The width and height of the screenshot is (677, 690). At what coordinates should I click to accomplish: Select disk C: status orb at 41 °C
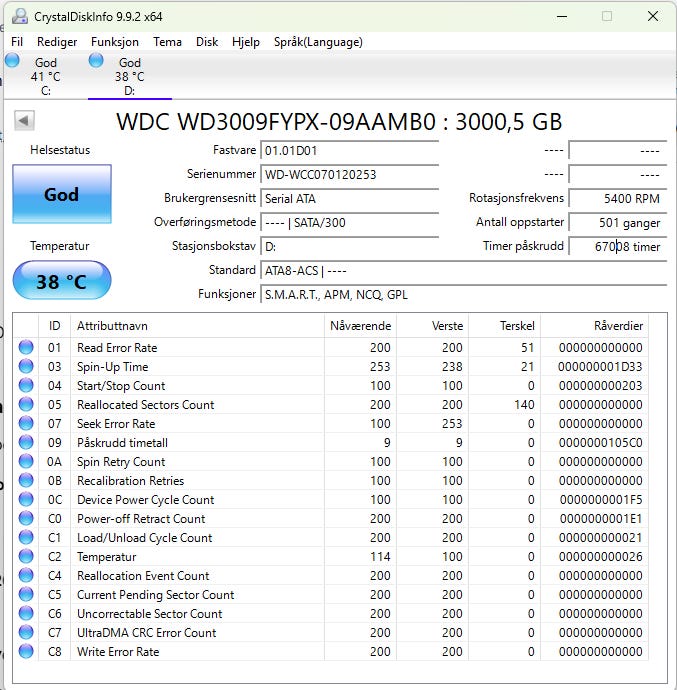[12, 60]
